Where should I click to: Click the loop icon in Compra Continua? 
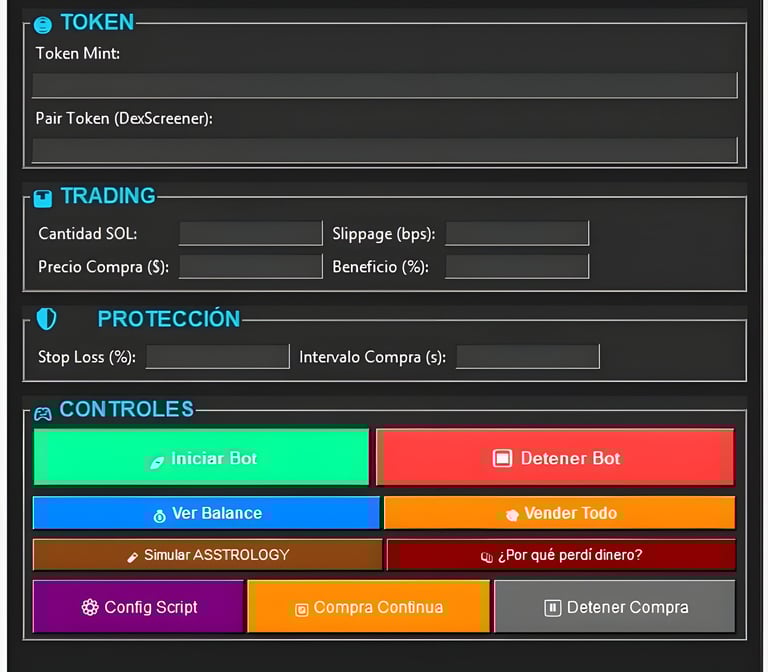click(302, 609)
